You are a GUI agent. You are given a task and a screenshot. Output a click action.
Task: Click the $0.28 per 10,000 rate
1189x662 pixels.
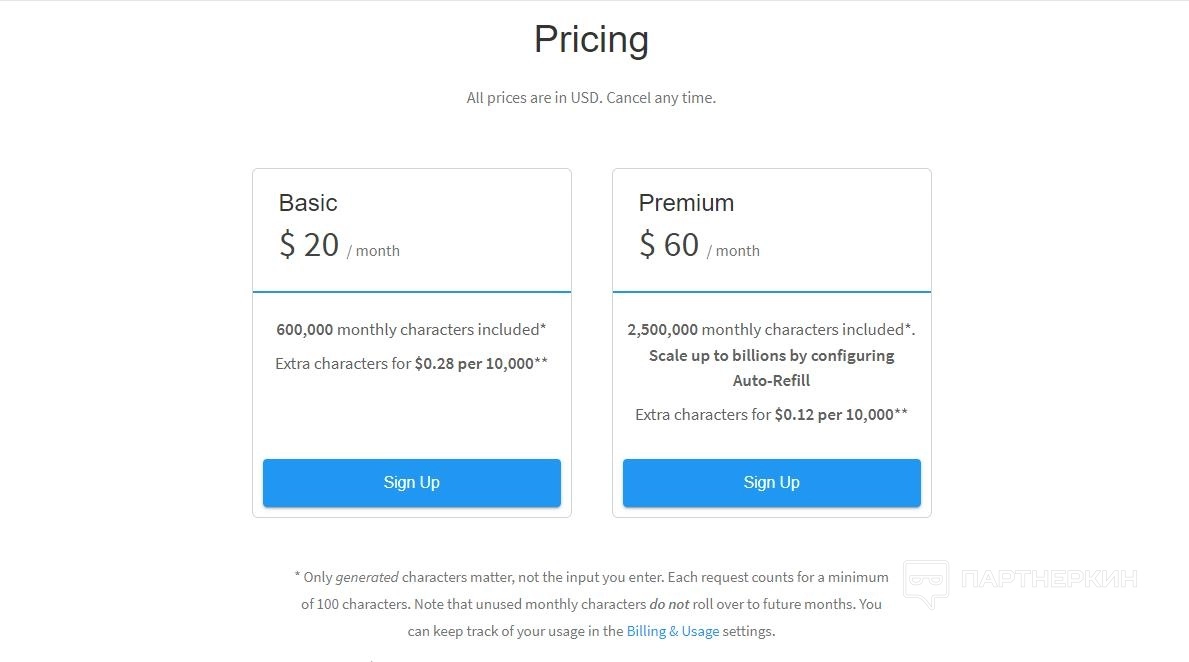click(x=475, y=364)
